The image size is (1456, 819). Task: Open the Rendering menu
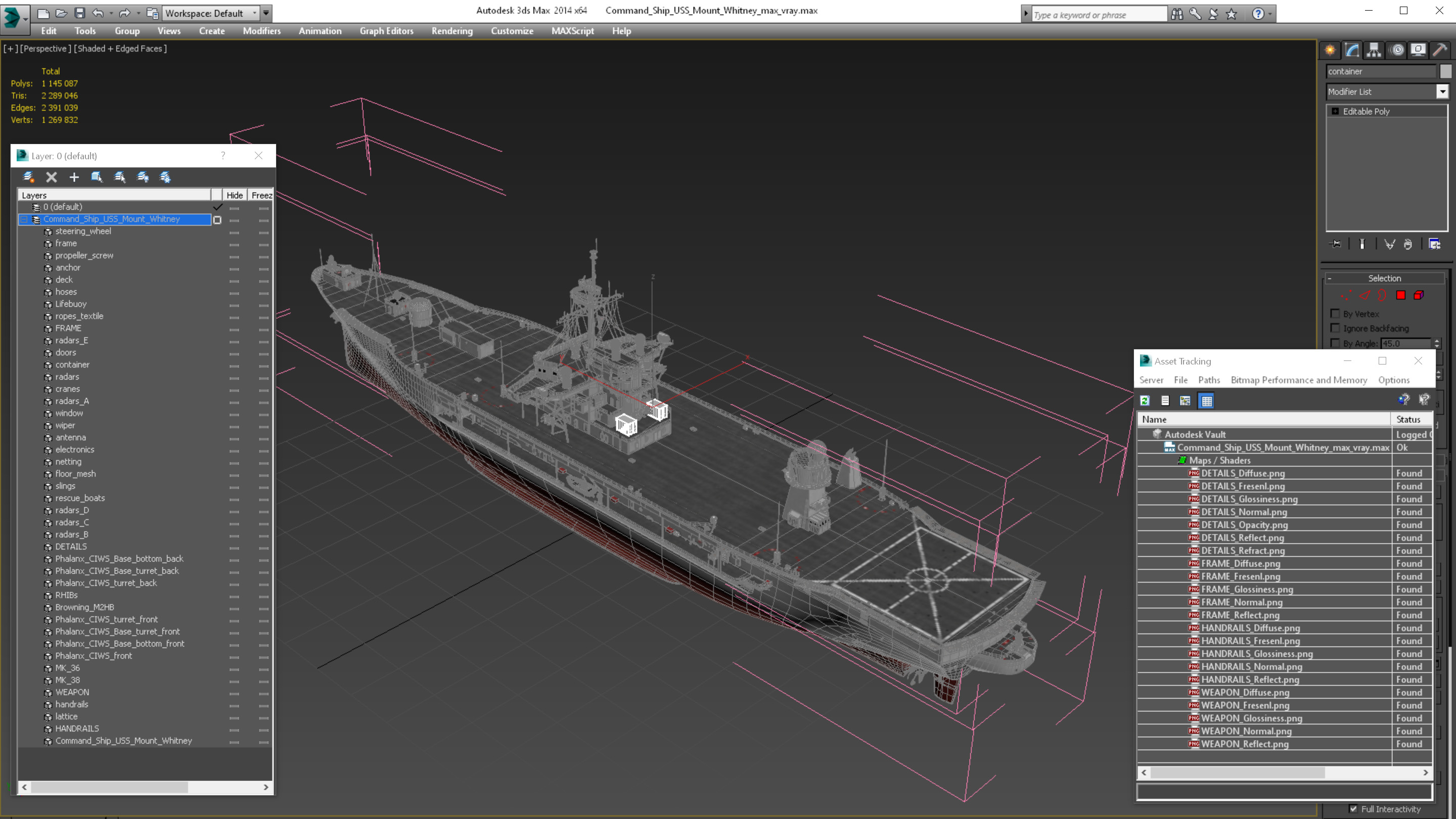[451, 31]
